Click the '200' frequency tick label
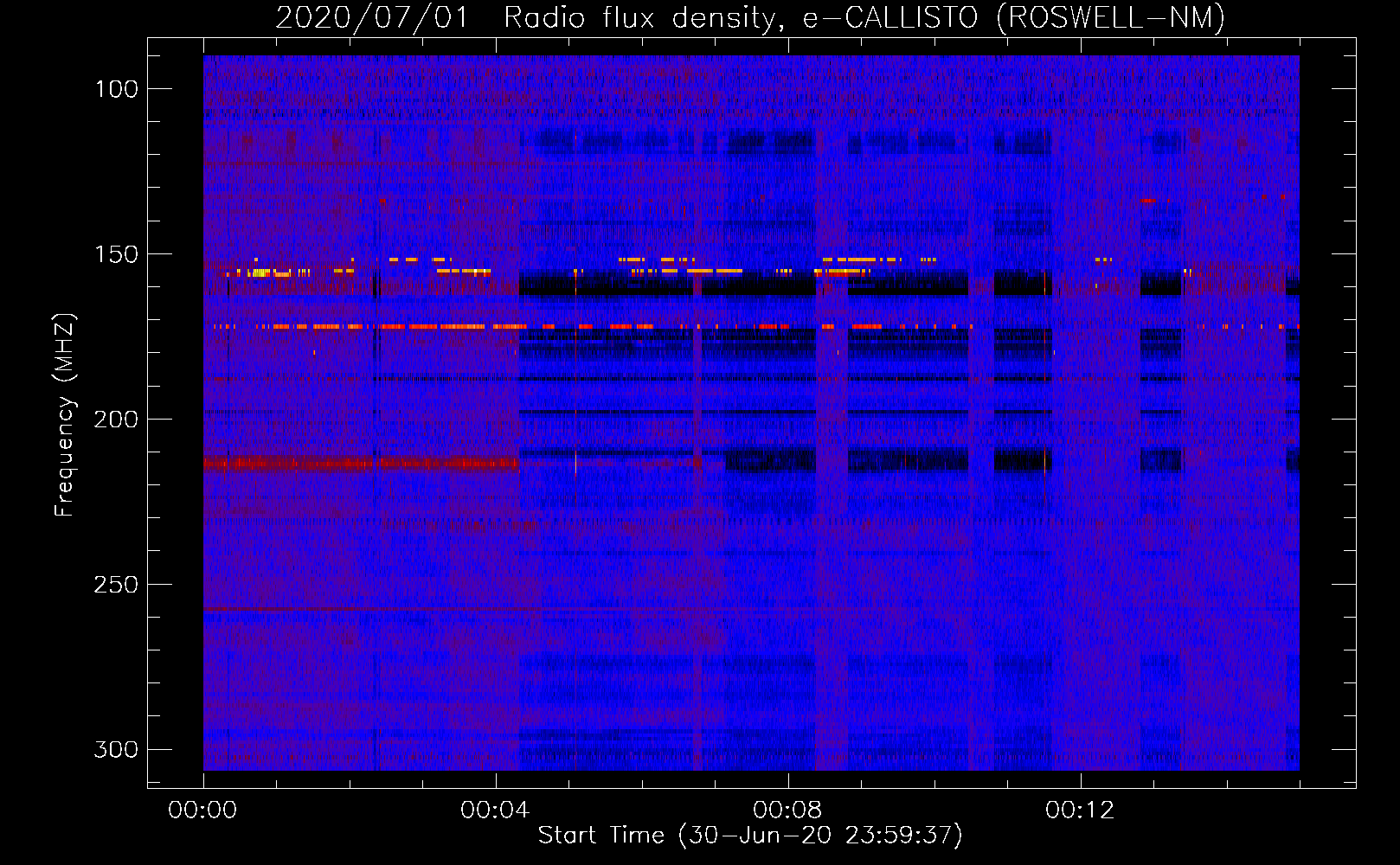This screenshot has width=1400, height=865. coord(117,420)
